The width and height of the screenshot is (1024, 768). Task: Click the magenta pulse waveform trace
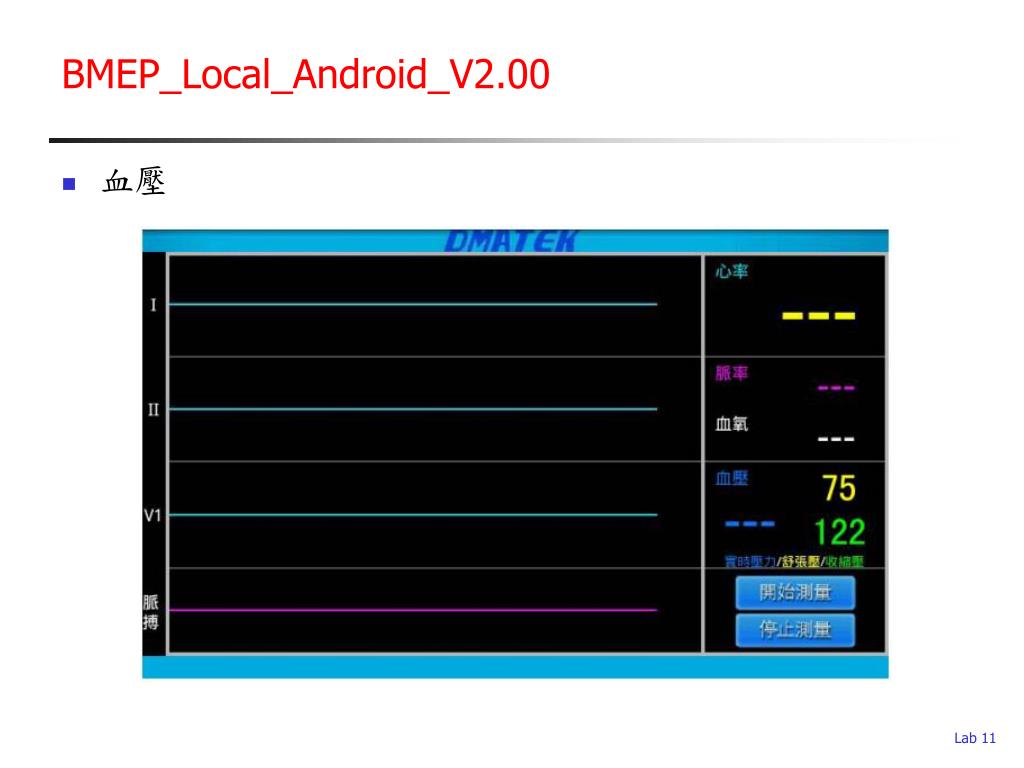(413, 610)
